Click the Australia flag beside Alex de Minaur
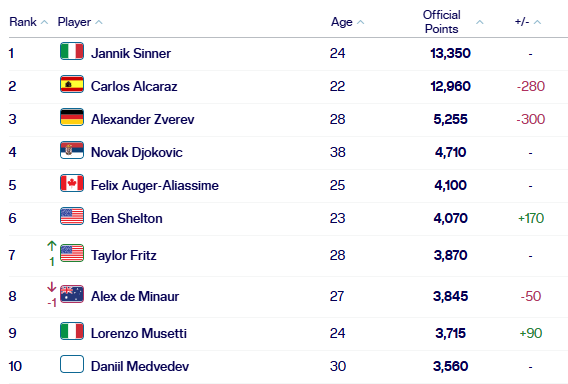568x384 pixels. (x=72, y=294)
